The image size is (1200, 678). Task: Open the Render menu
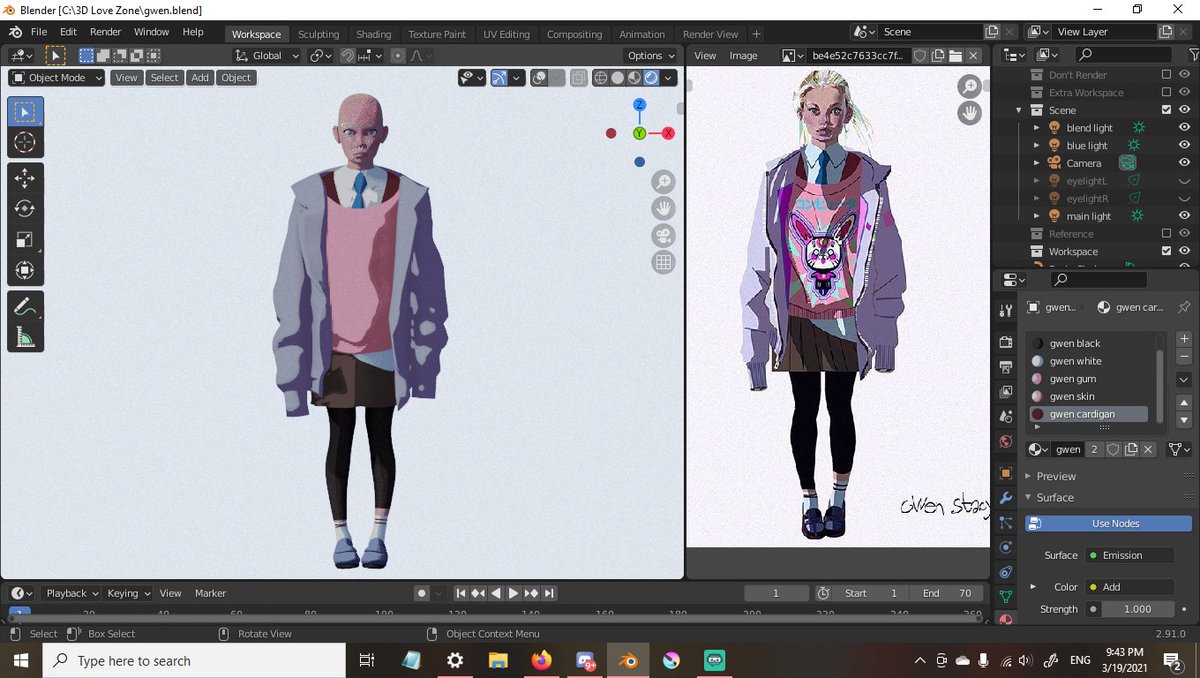point(105,31)
